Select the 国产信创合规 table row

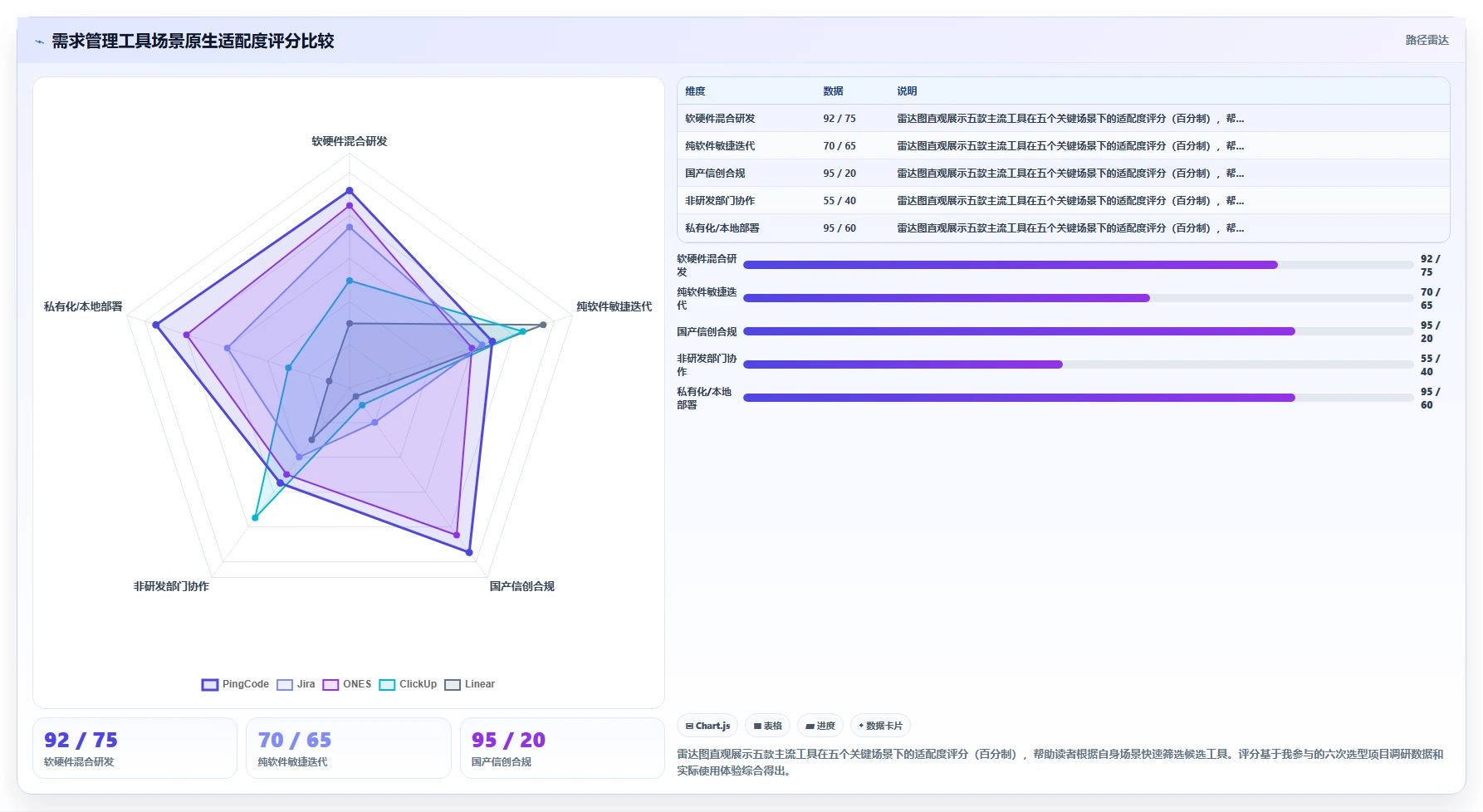click(x=1064, y=174)
